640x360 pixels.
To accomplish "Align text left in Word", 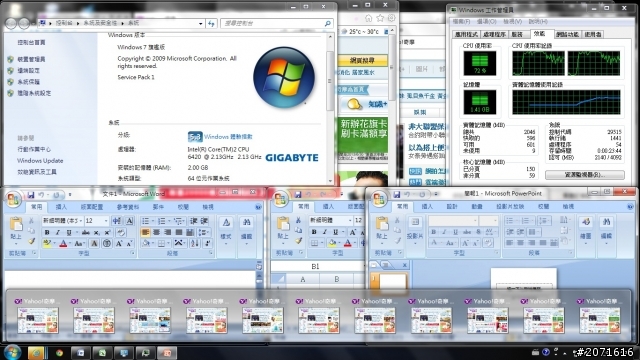I will point(145,232).
